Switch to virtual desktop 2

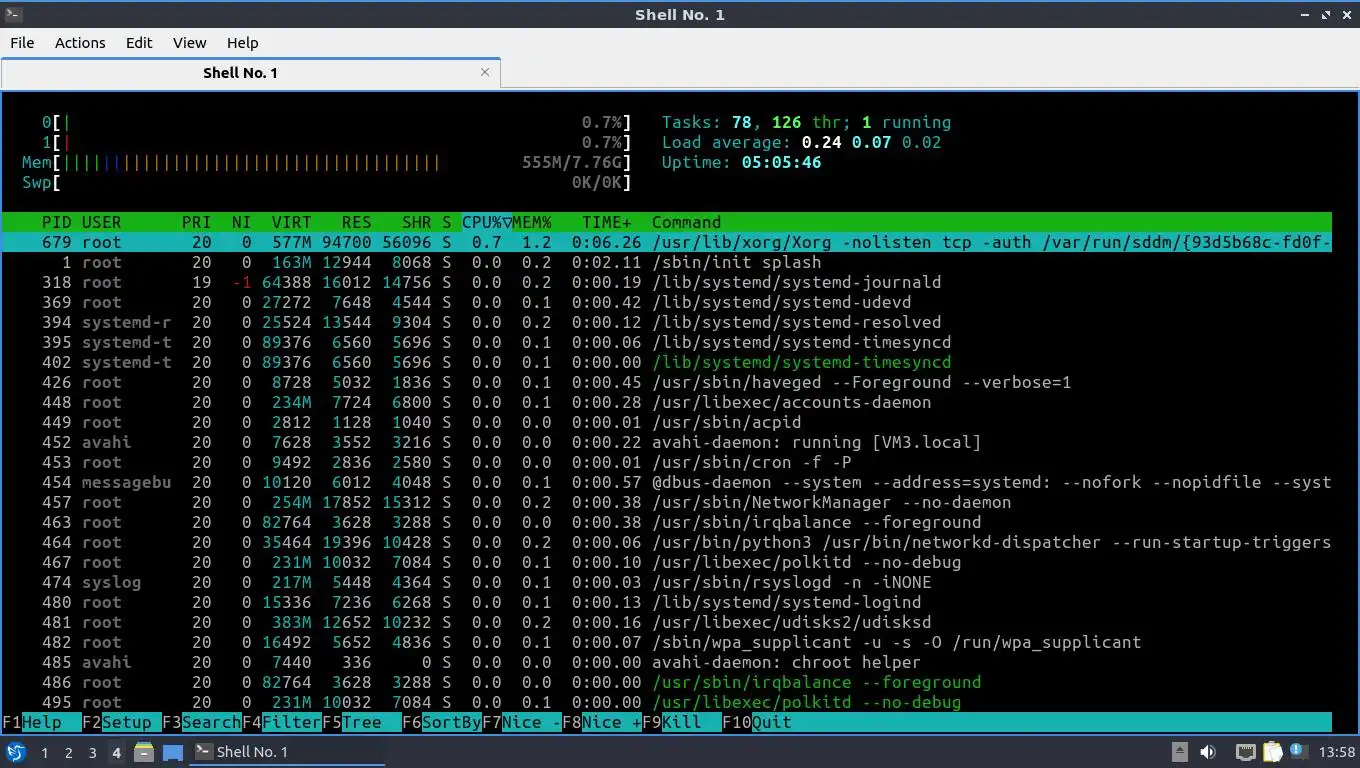[x=68, y=752]
